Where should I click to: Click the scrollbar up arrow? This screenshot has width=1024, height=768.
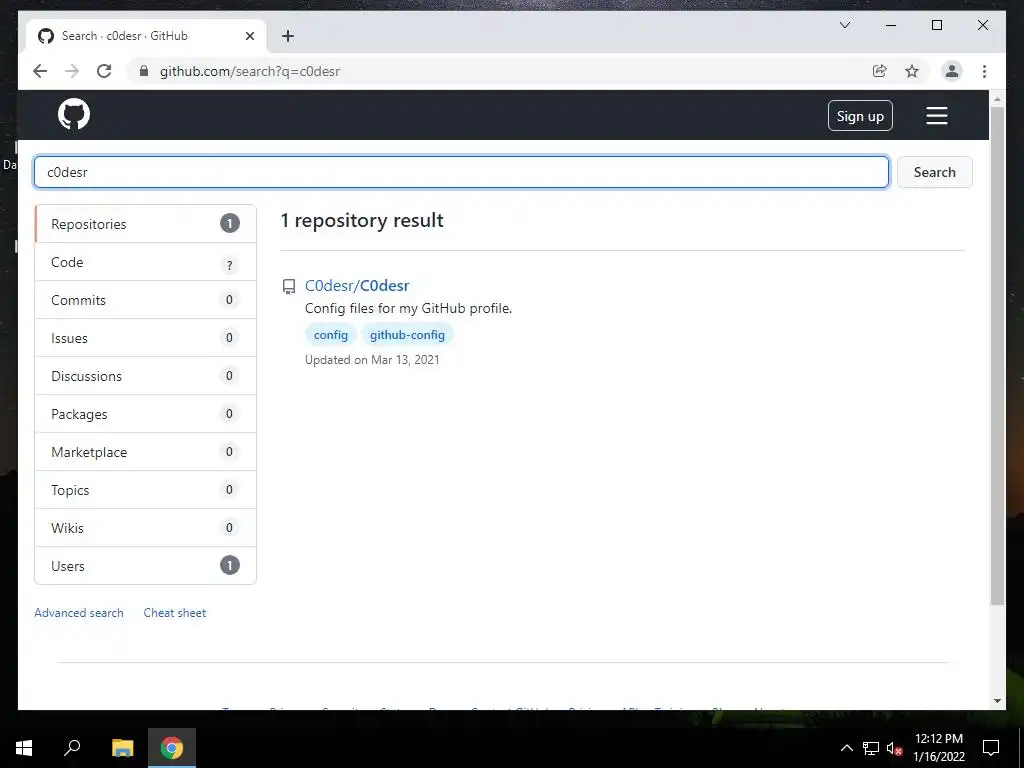pos(997,99)
